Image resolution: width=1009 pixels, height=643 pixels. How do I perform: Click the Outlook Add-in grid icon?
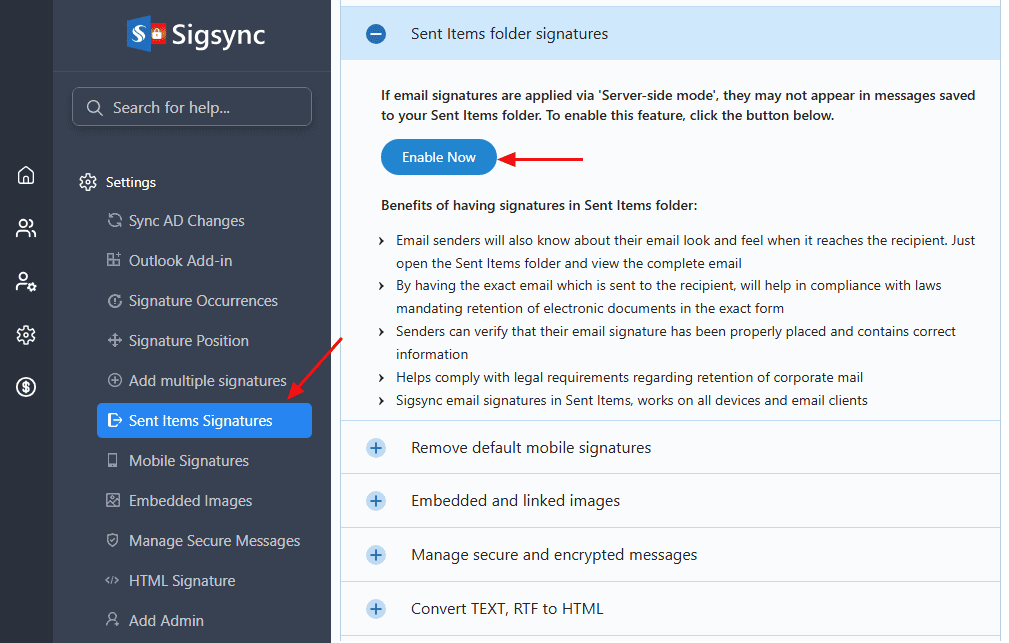114,261
